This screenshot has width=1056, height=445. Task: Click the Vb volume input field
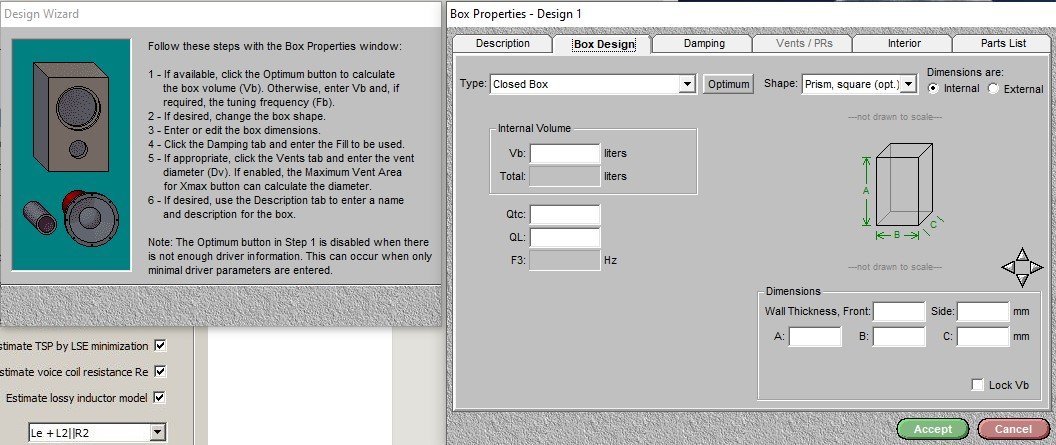tap(564, 153)
